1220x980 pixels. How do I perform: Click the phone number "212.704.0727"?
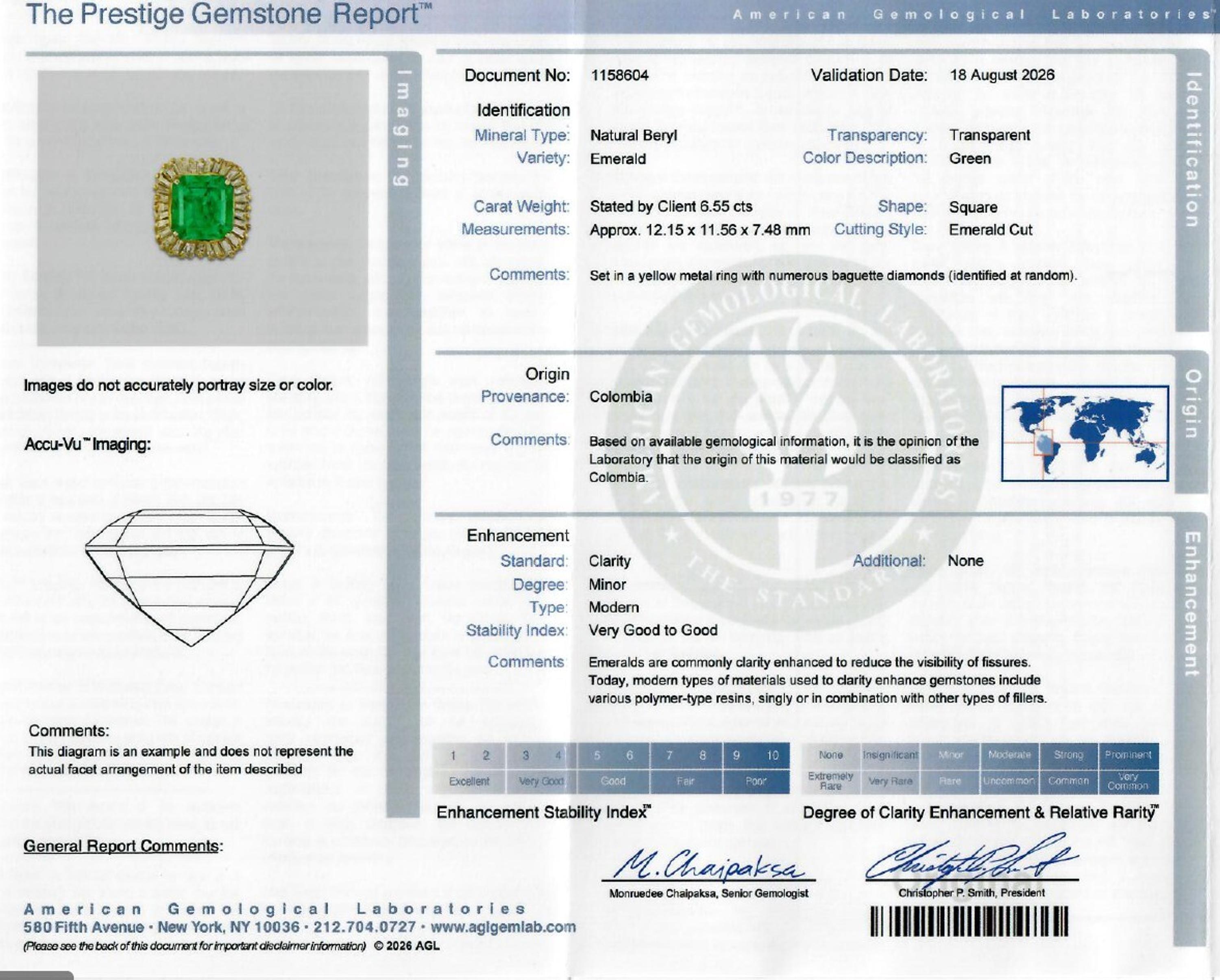tap(364, 928)
